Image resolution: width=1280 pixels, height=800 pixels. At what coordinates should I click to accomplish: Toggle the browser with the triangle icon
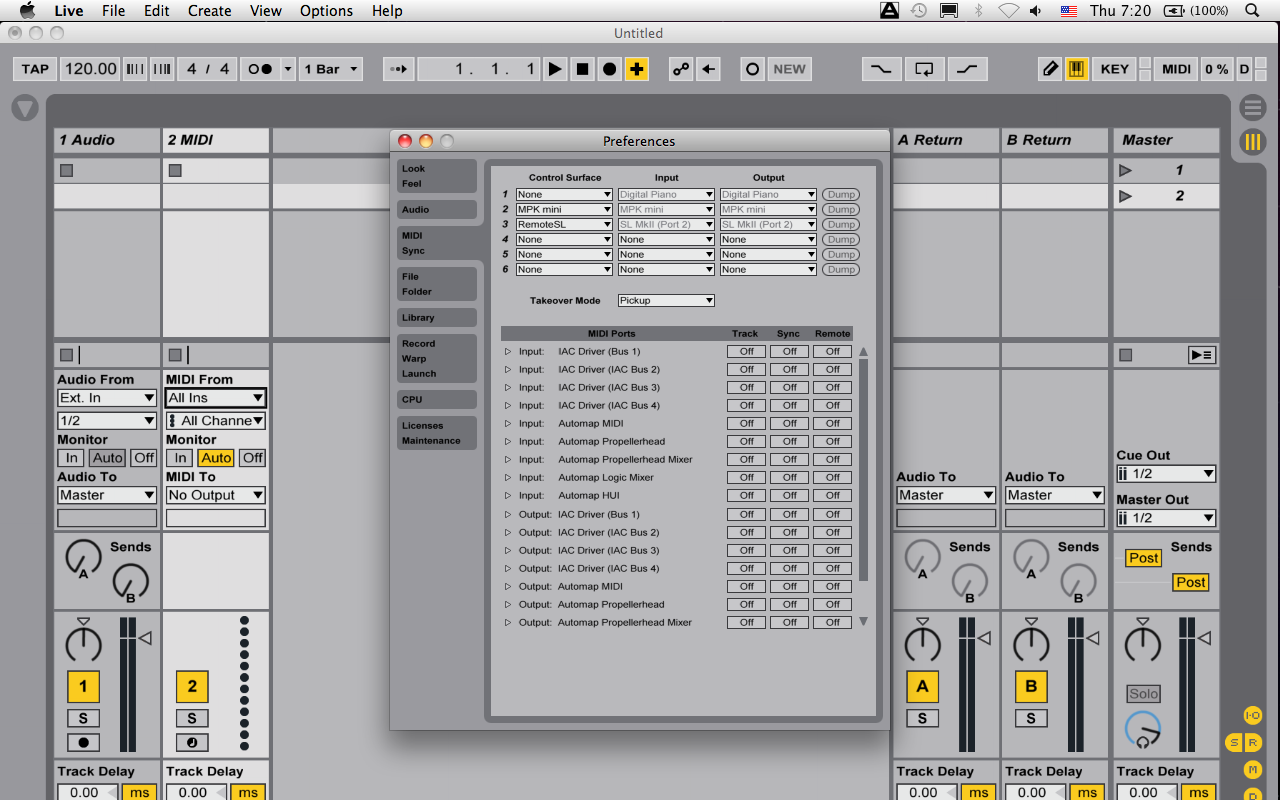25,108
